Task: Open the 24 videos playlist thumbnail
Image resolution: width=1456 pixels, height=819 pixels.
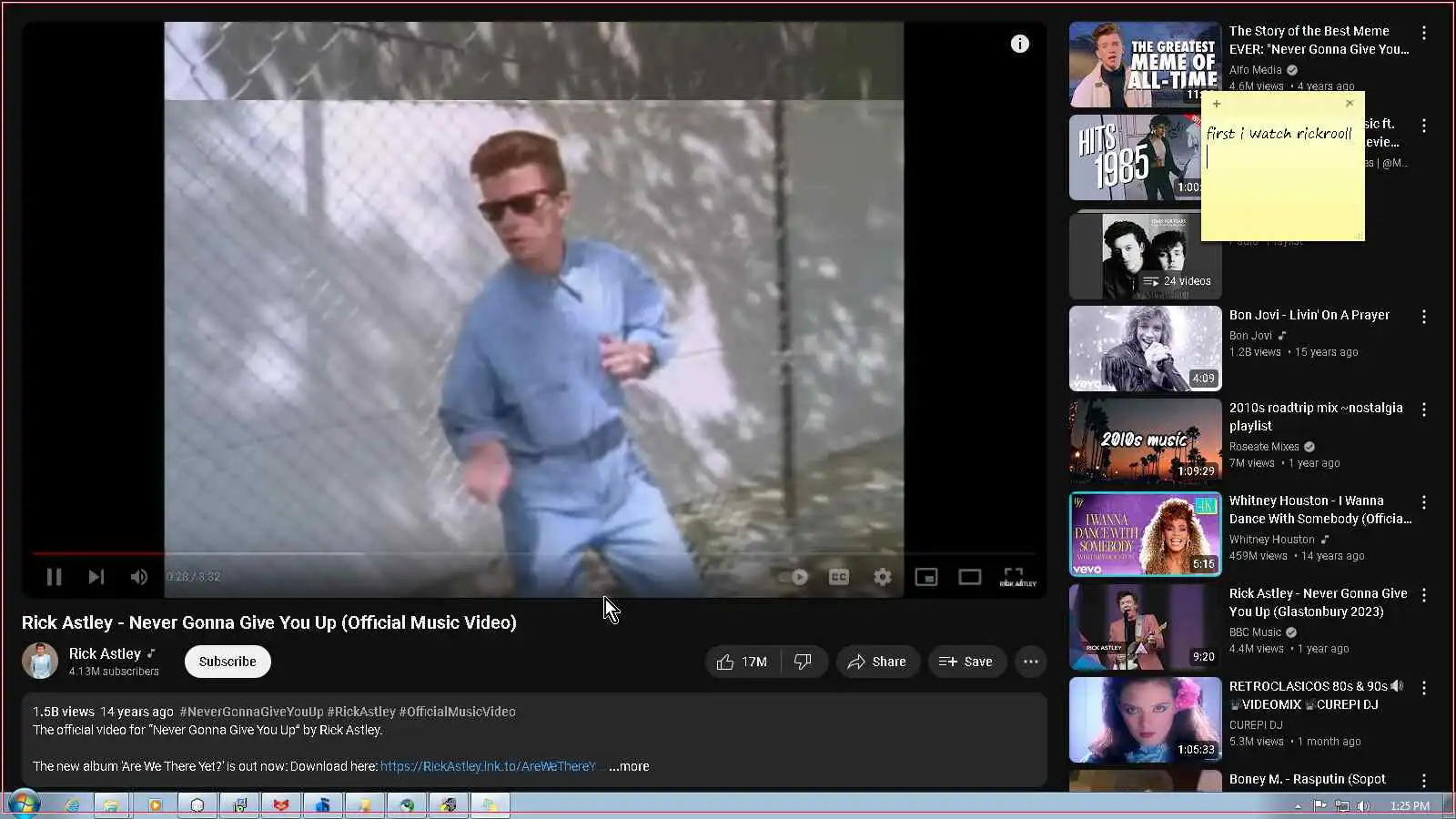Action: click(1145, 256)
